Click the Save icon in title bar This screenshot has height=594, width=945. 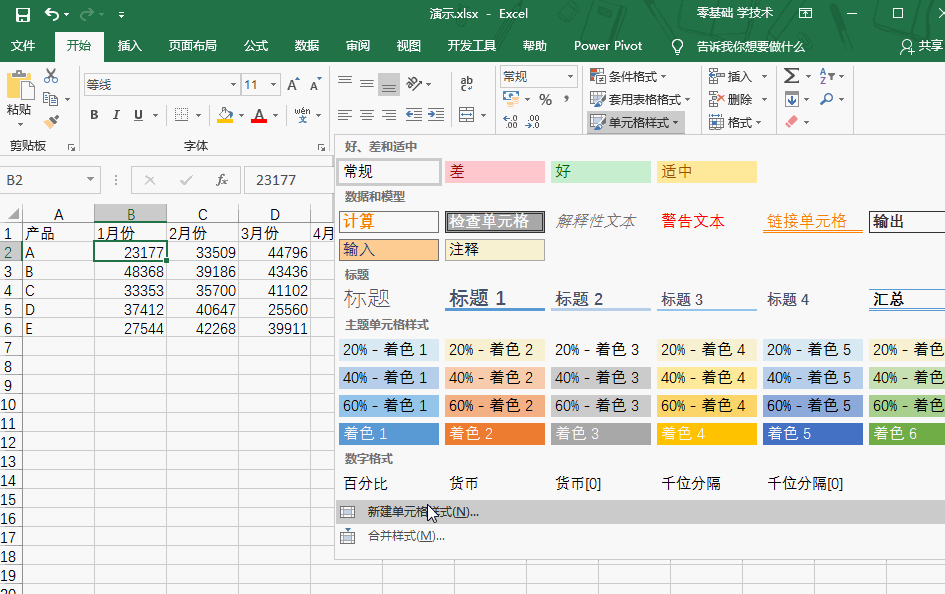pyautogui.click(x=23, y=14)
